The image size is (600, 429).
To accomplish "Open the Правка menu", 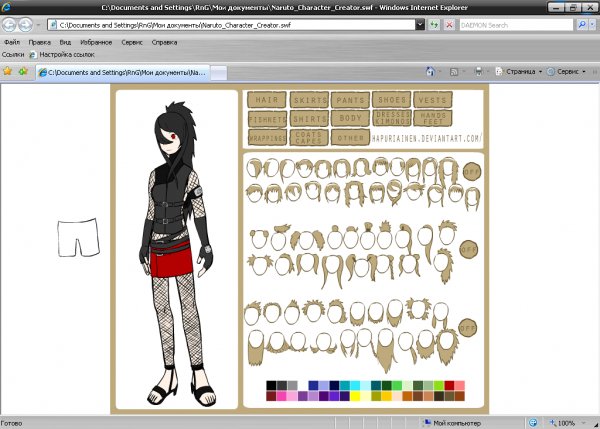I will click(39, 42).
